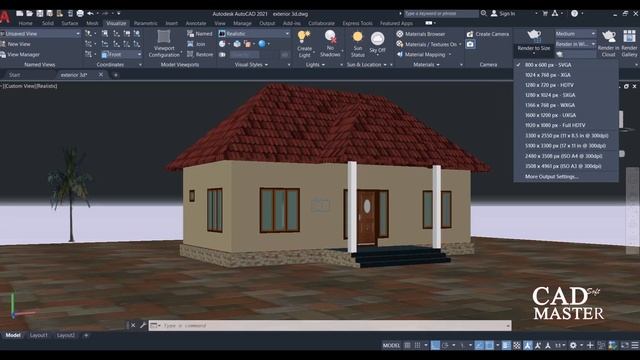Click the Named viewports icon
Screen dimensions: 640x360
point(190,34)
